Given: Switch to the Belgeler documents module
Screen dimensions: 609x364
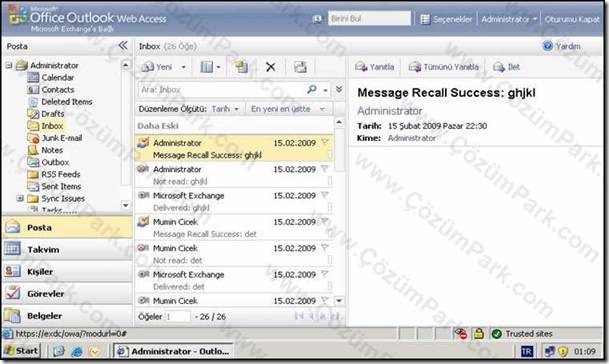Looking at the screenshot, I should (x=67, y=316).
